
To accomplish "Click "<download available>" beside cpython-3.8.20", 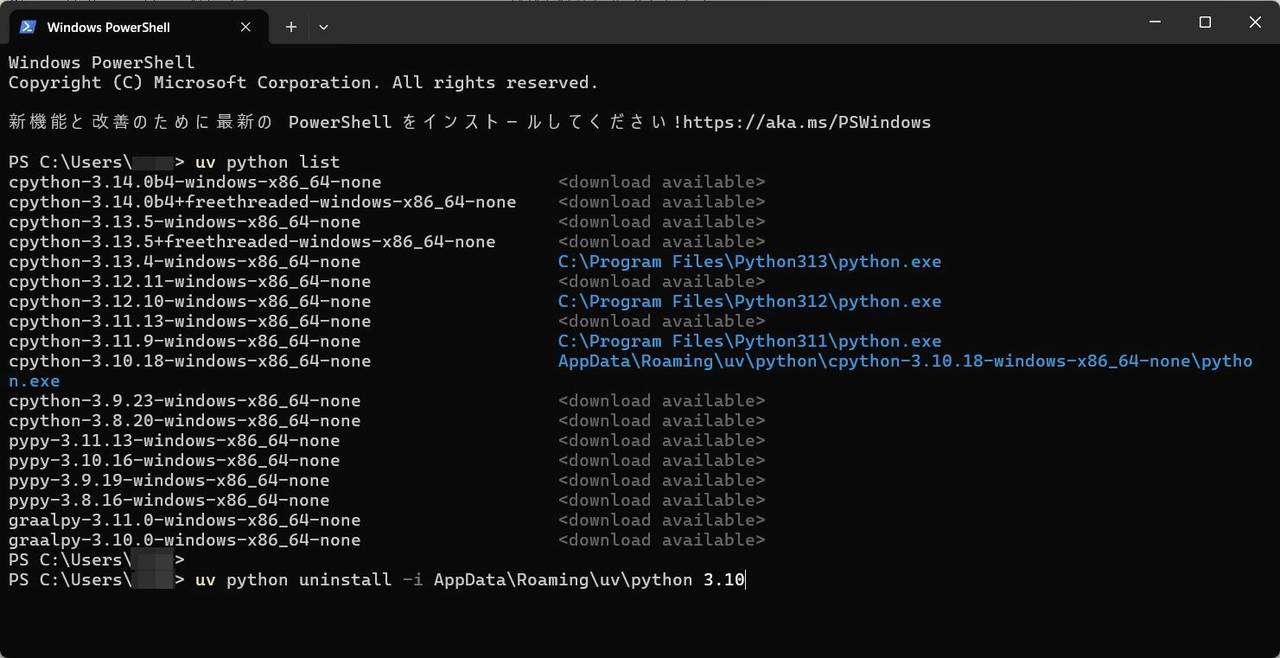I will pyautogui.click(x=662, y=421).
